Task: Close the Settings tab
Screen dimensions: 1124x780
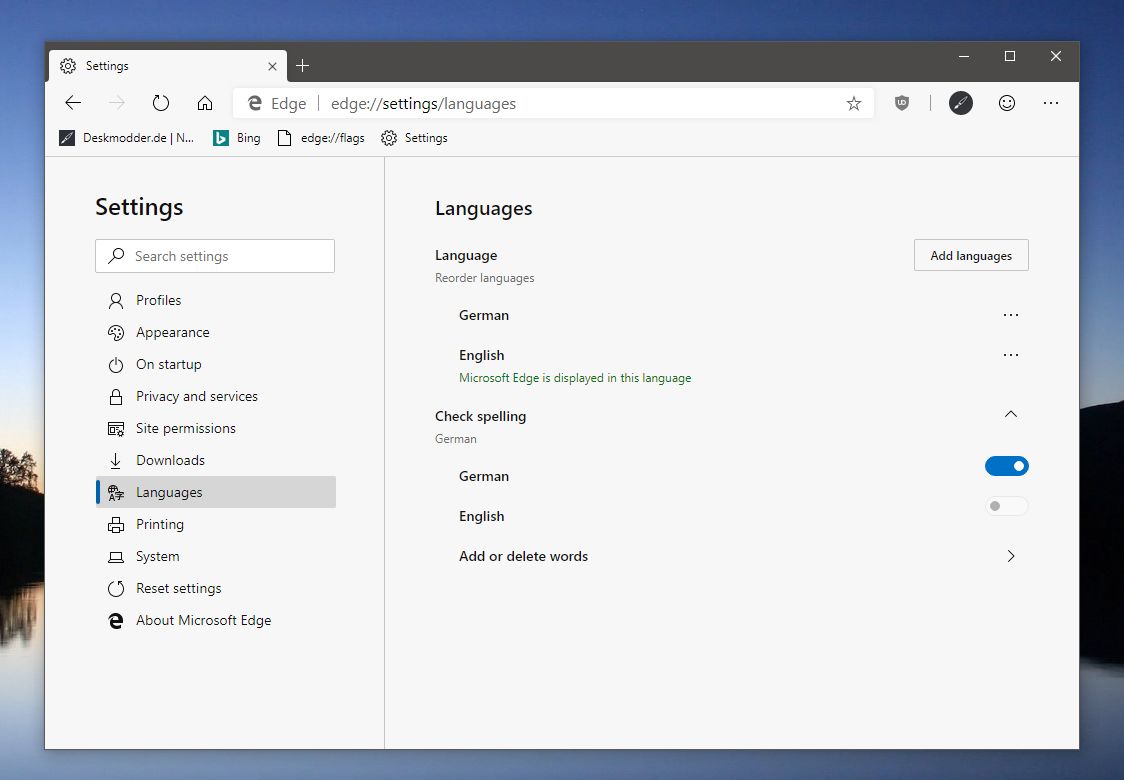Action: click(272, 67)
